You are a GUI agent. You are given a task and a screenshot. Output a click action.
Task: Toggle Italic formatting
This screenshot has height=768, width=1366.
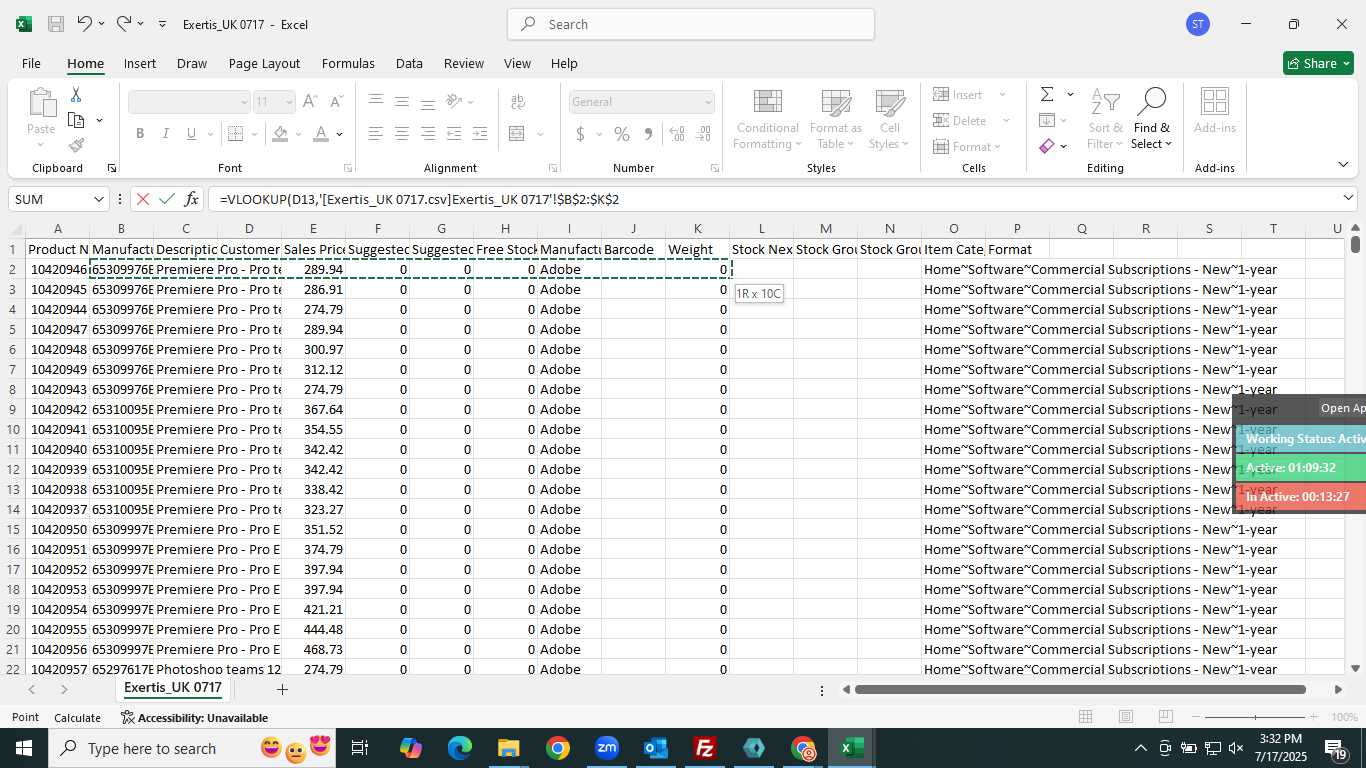pyautogui.click(x=165, y=133)
